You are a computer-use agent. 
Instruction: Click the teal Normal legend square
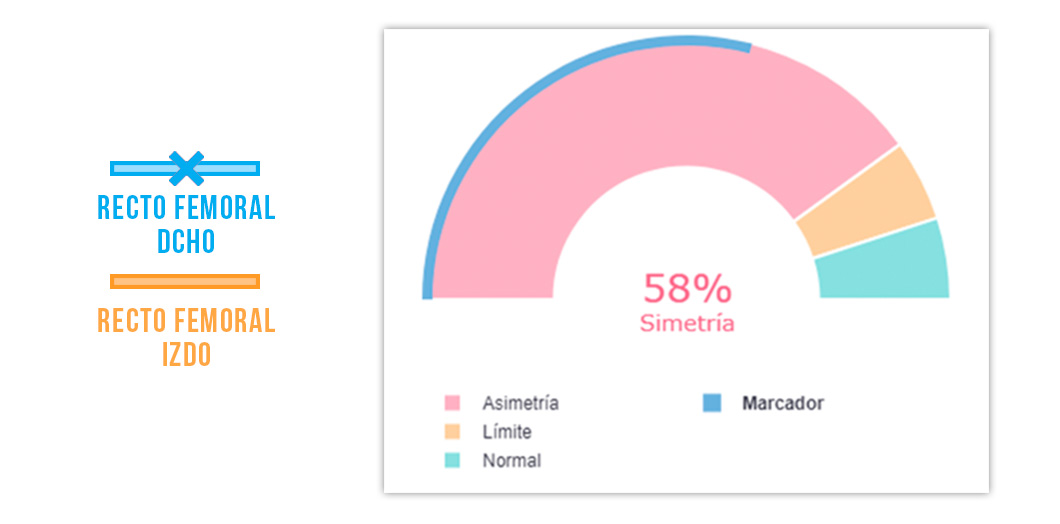(452, 461)
